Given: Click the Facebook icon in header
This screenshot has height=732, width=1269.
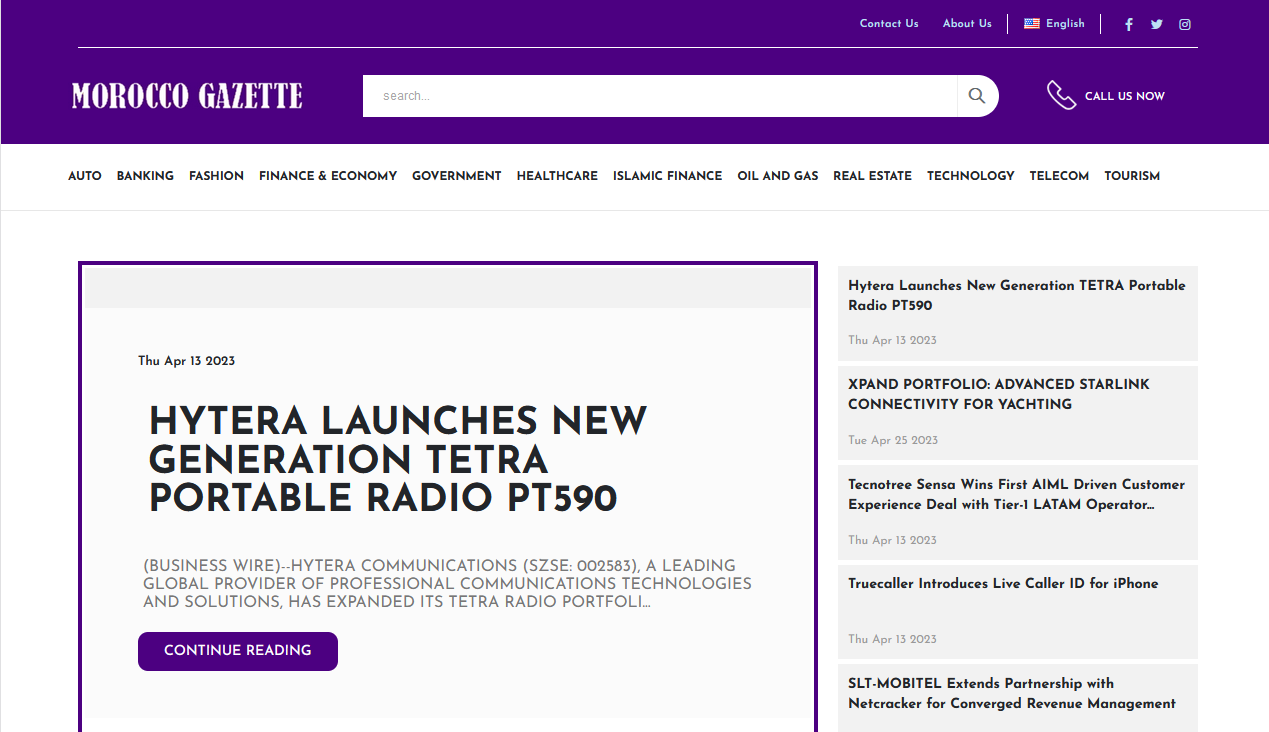Looking at the screenshot, I should [1129, 24].
